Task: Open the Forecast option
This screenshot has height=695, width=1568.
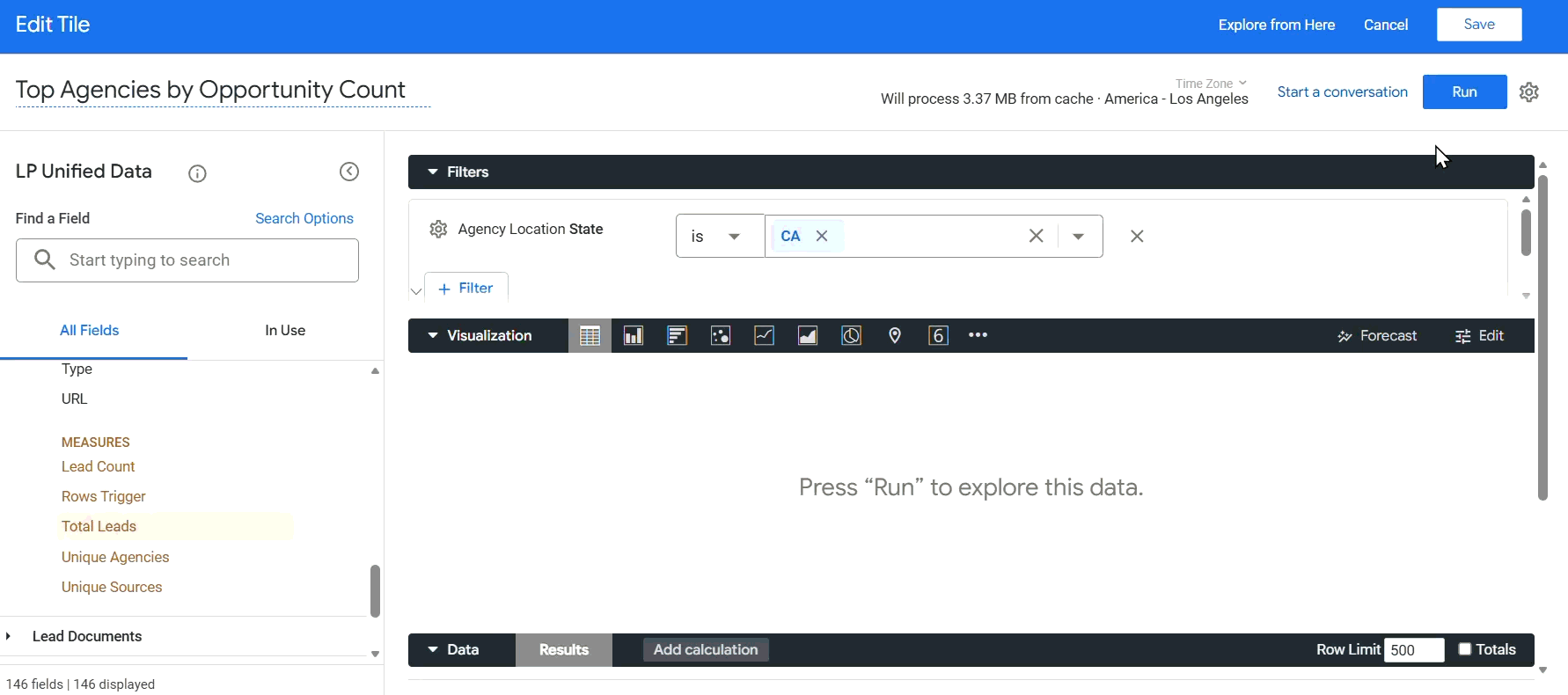Action: pyautogui.click(x=1377, y=336)
